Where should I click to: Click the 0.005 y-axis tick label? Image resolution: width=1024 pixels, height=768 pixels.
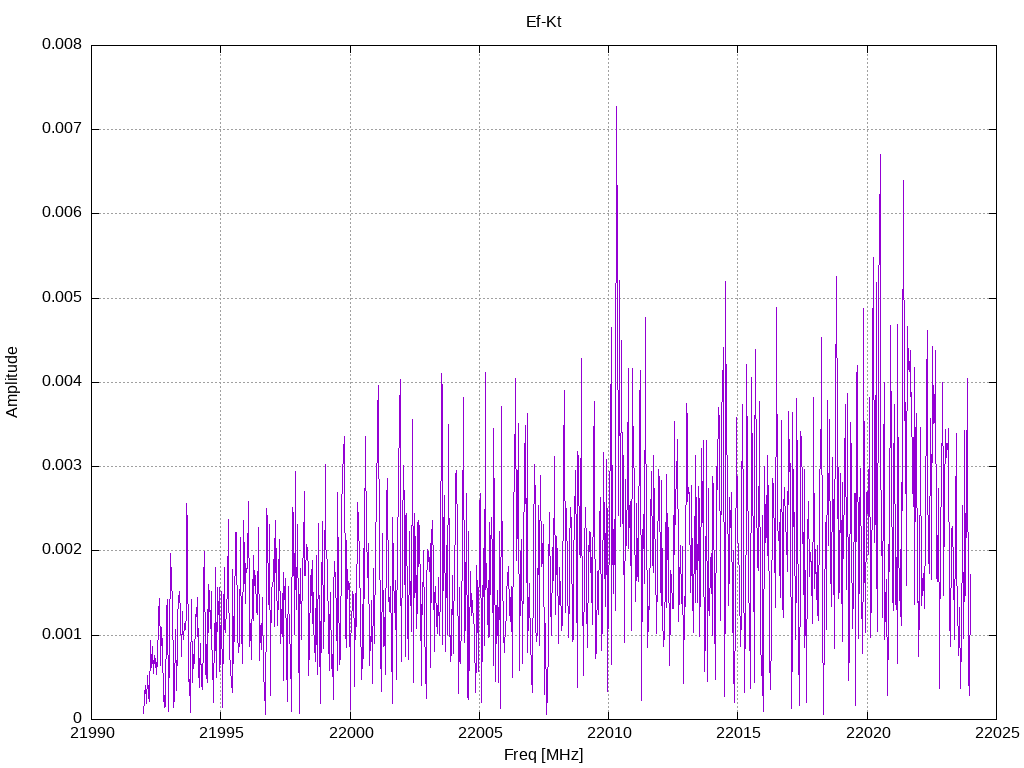[61, 298]
